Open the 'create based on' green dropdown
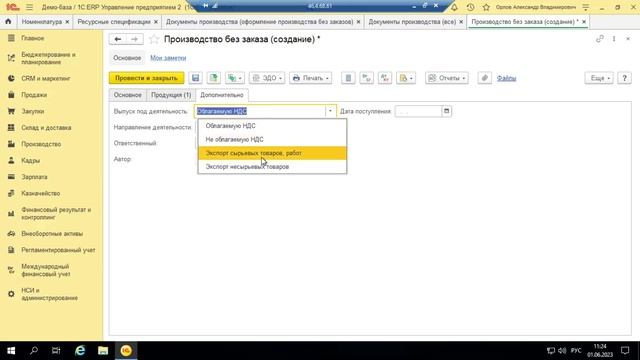The width and height of the screenshot is (640, 360). pos(235,78)
